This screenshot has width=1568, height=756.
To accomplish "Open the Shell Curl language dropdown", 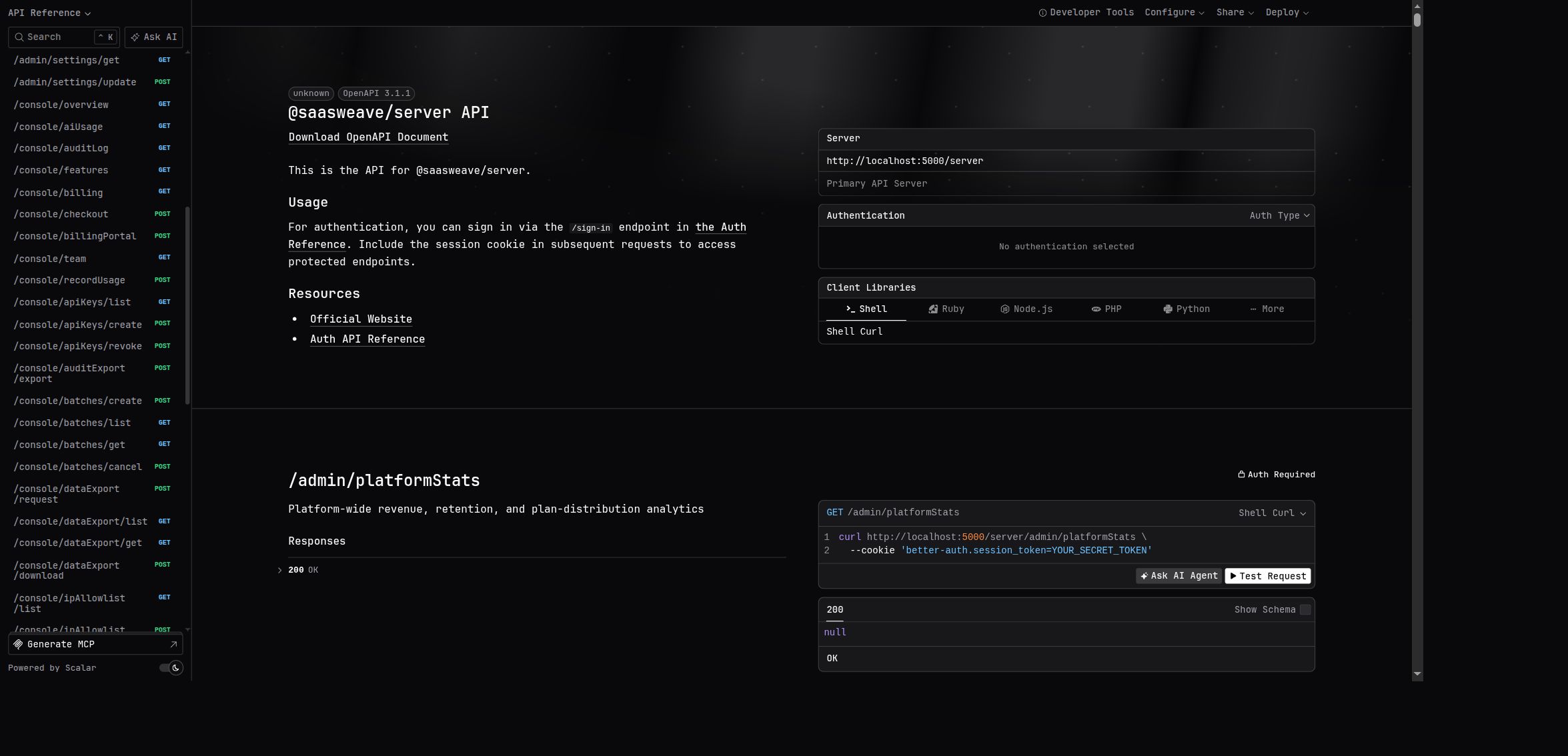I will (1272, 513).
